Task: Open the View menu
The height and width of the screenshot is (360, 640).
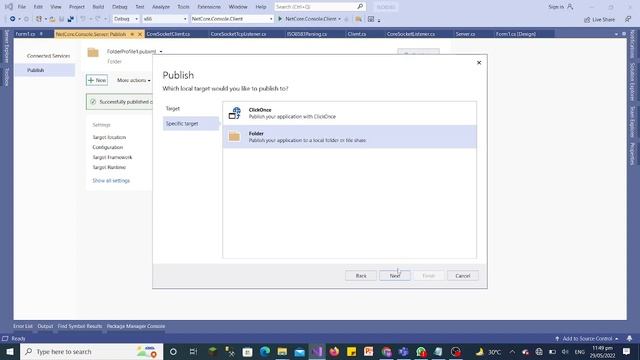Action: point(56,7)
